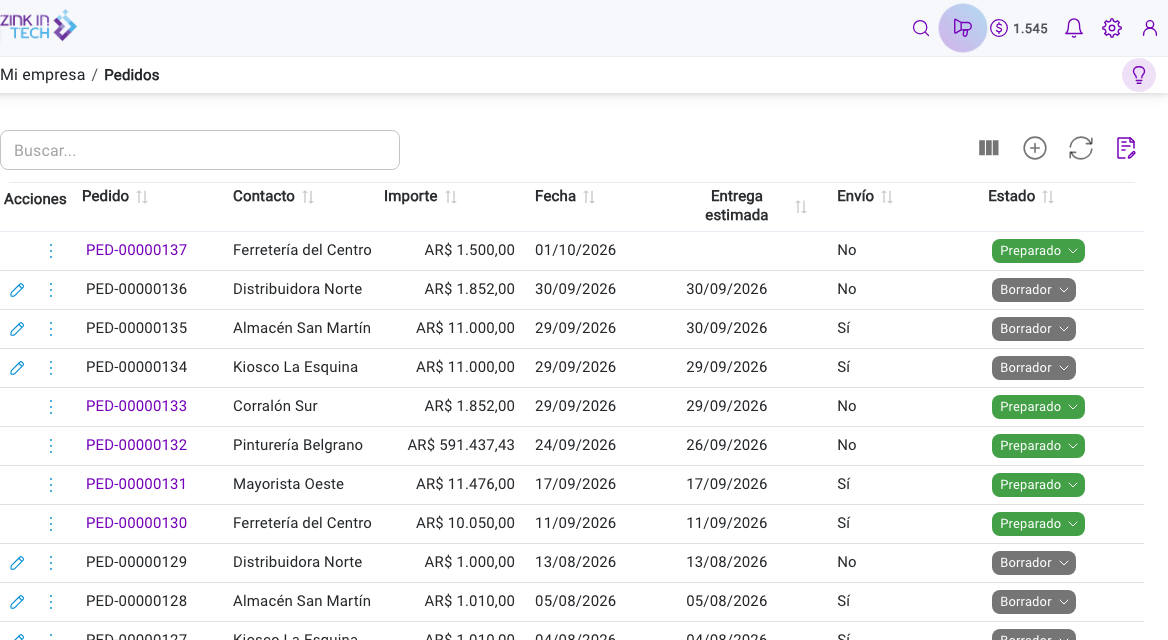Screen dimensions: 1168x640
Task: Edit order PED-00000134 with pencil icon
Action: 17,367
